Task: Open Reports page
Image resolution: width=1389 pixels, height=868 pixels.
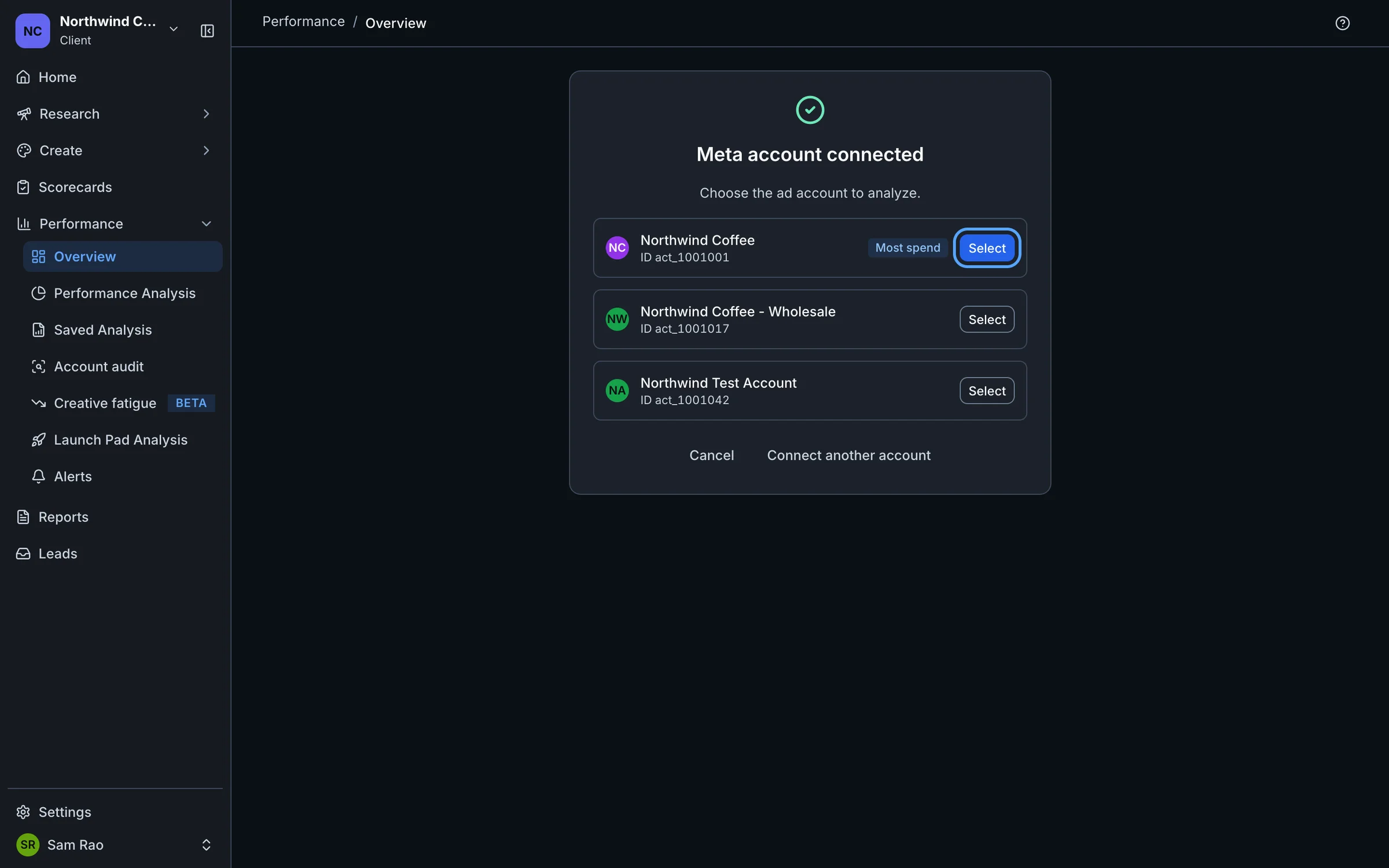Action: point(115,517)
